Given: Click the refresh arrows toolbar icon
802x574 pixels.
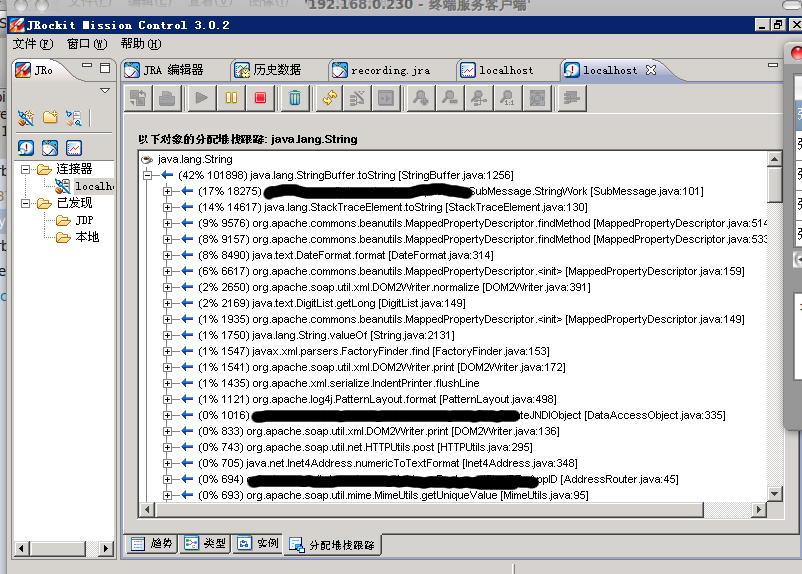Looking at the screenshot, I should [330, 97].
